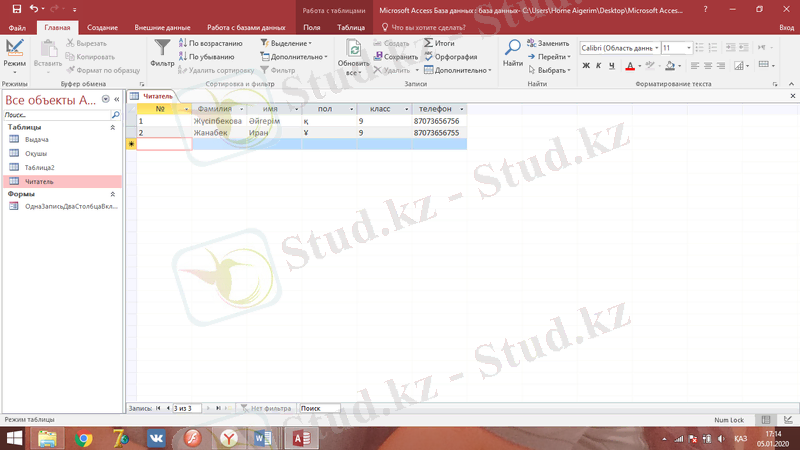Toggle bold Ж formatting
Viewport: 800px width, 450px height.
[x=584, y=66]
